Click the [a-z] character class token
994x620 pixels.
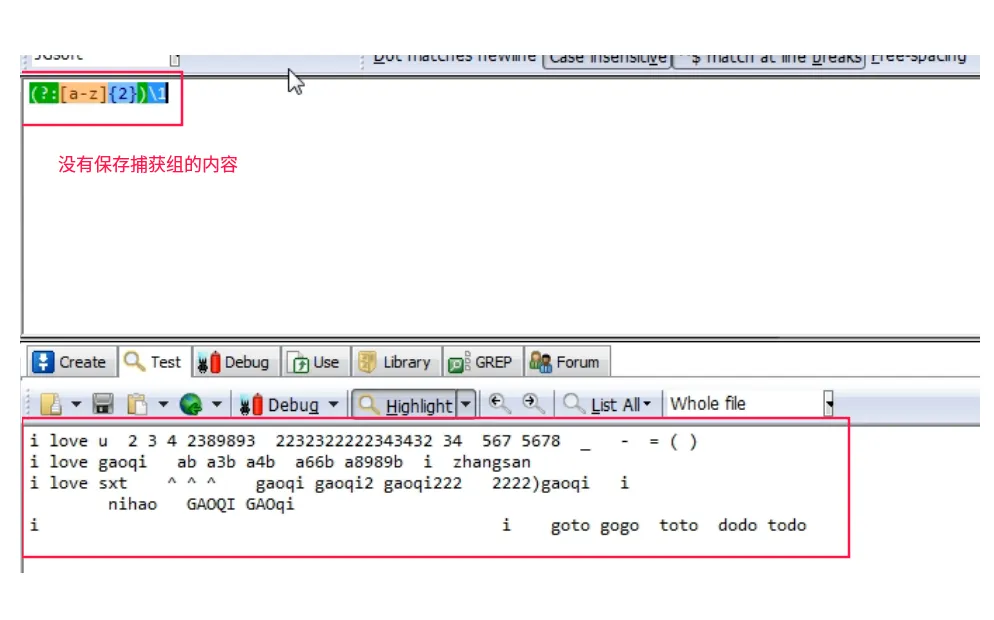point(83,94)
